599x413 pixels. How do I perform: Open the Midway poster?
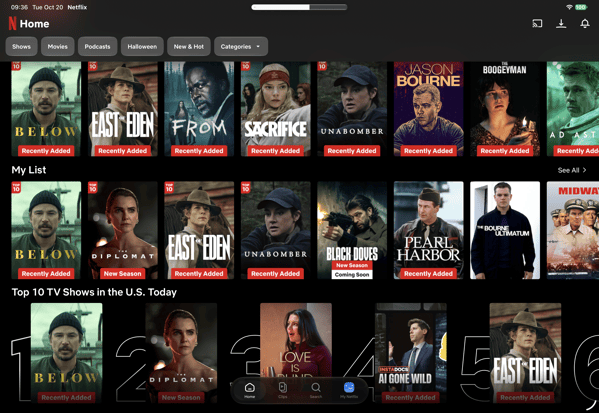pos(573,230)
